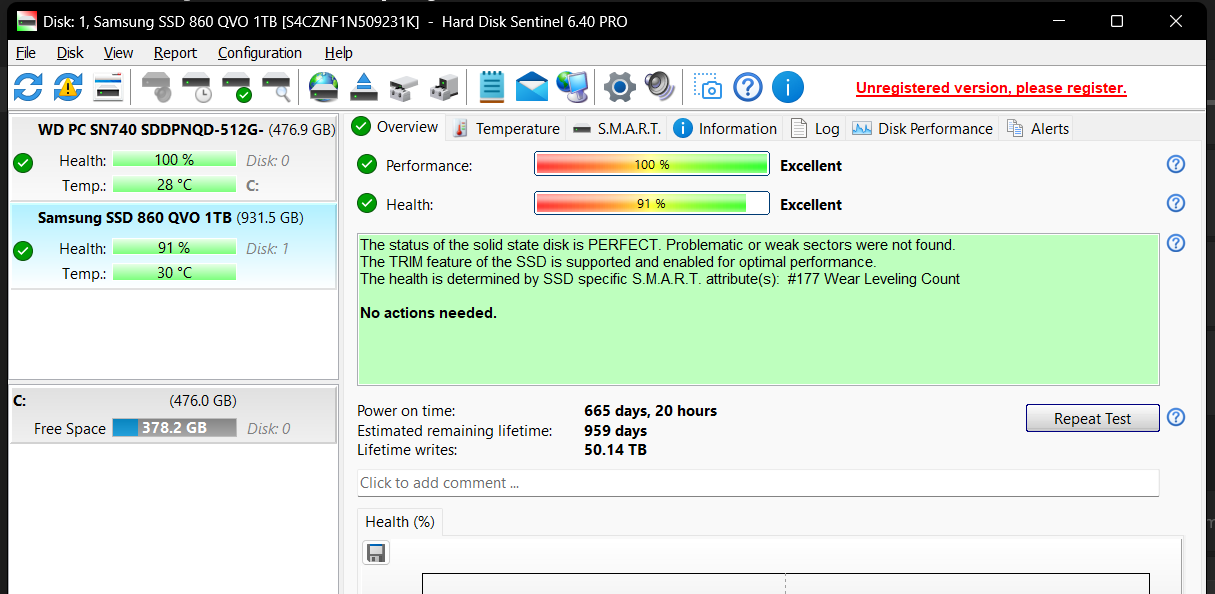The image size is (1215, 594).
Task: Click the 'No actions needed.' status text
Action: tap(428, 313)
